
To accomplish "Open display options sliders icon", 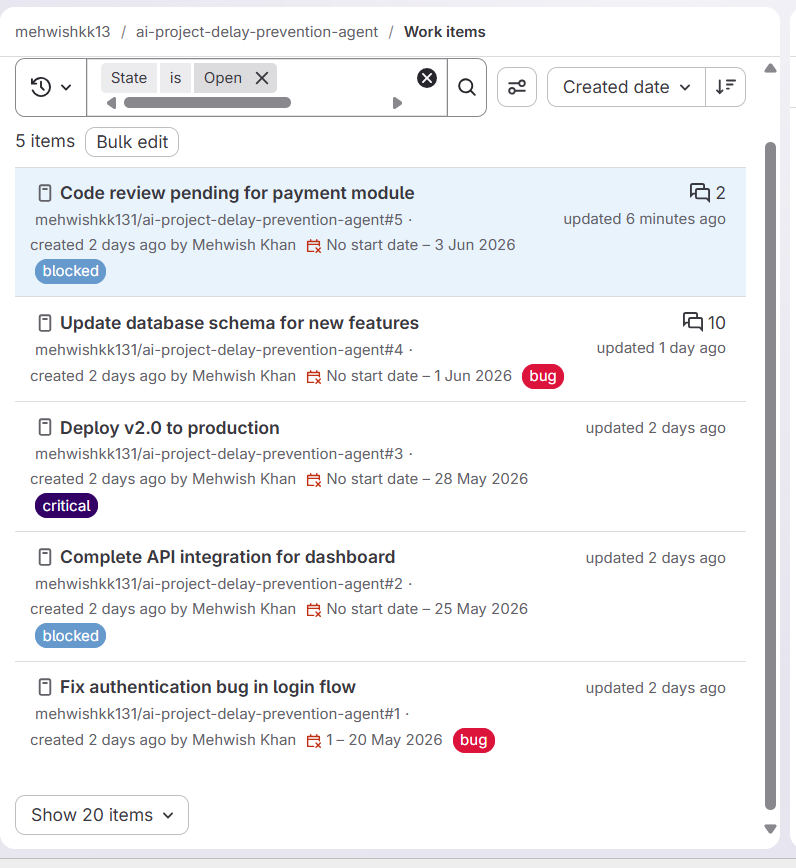I will 516,87.
